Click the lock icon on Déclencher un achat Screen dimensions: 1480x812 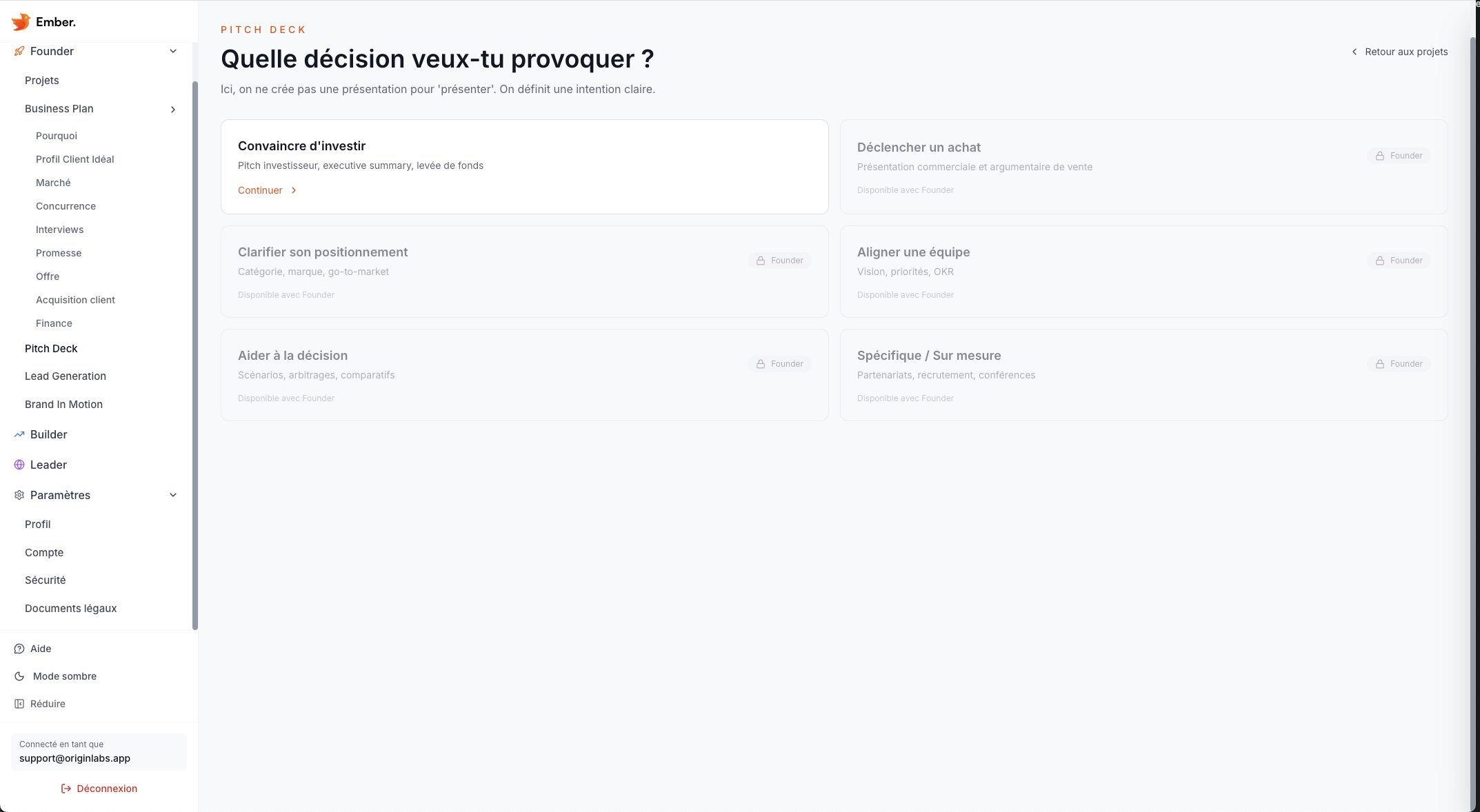(x=1380, y=155)
